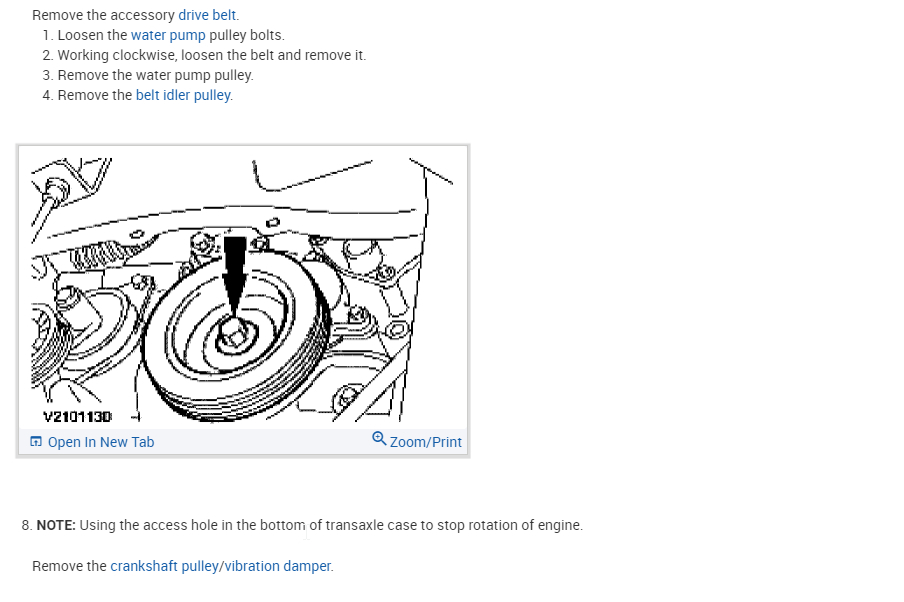Click the Open In New Tab text

coord(101,442)
